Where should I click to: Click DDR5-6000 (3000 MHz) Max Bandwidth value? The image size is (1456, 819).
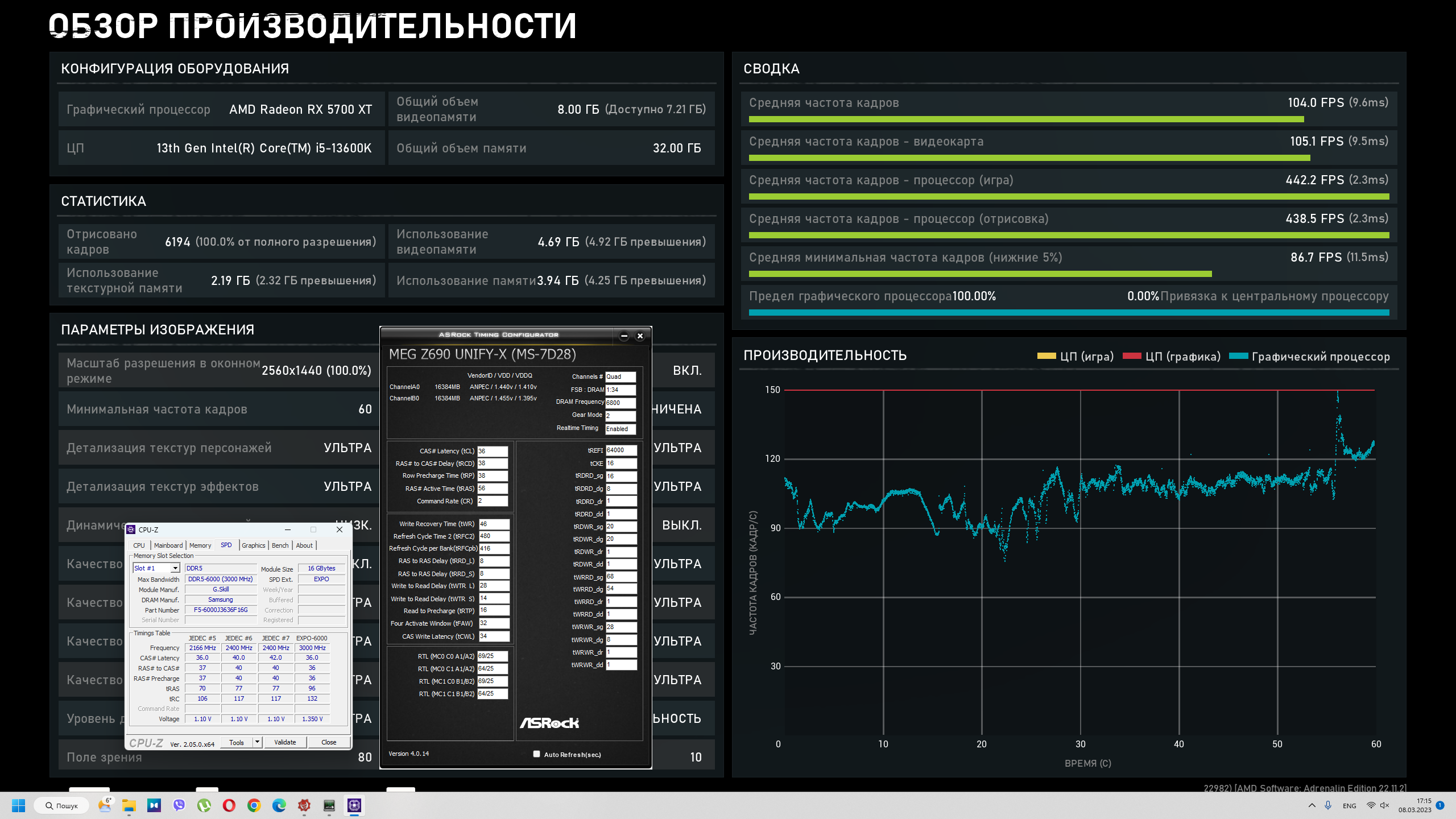[x=221, y=579]
